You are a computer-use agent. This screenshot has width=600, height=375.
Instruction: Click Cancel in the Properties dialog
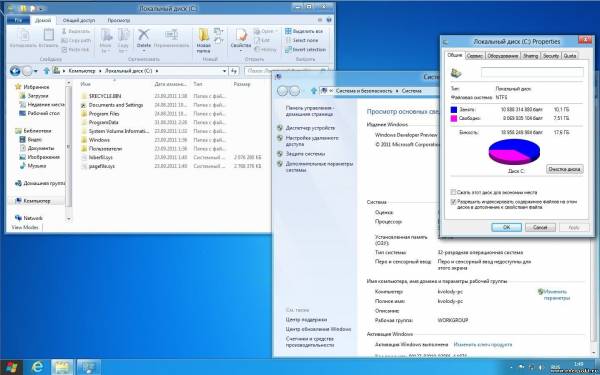coord(540,227)
